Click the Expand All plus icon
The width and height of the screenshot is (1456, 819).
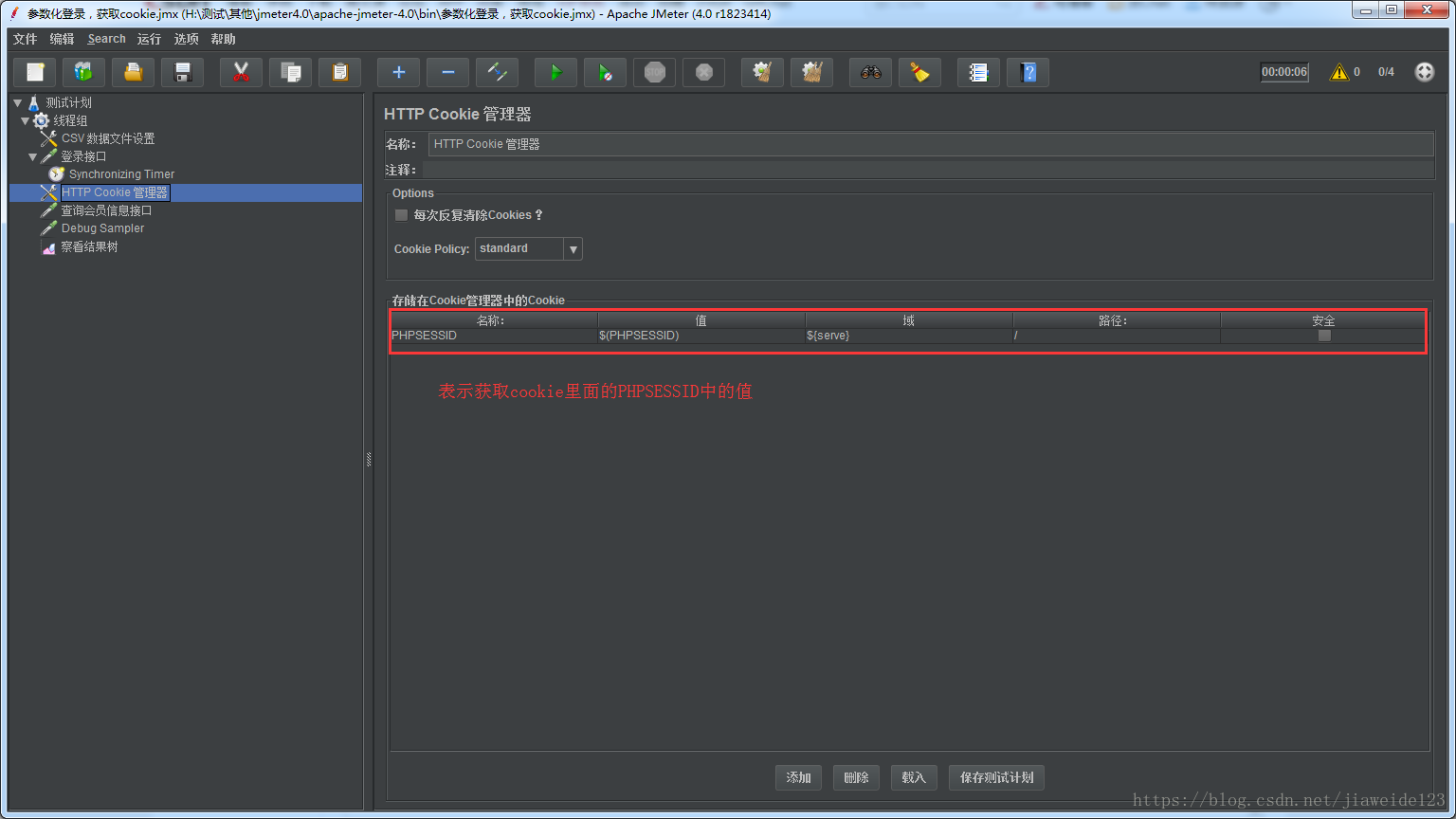398,72
